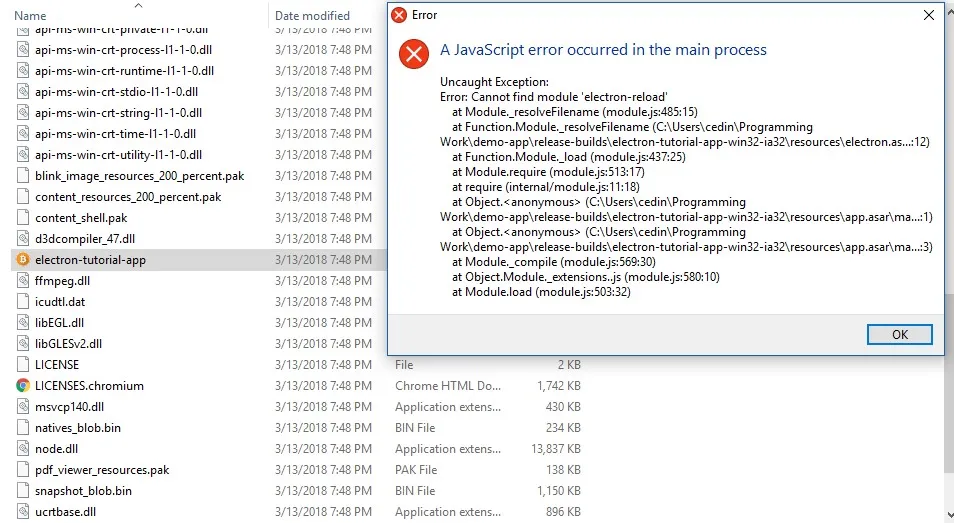Click the blank file icon of LICENSE
Screen dimensions: 954x523
click(23, 365)
